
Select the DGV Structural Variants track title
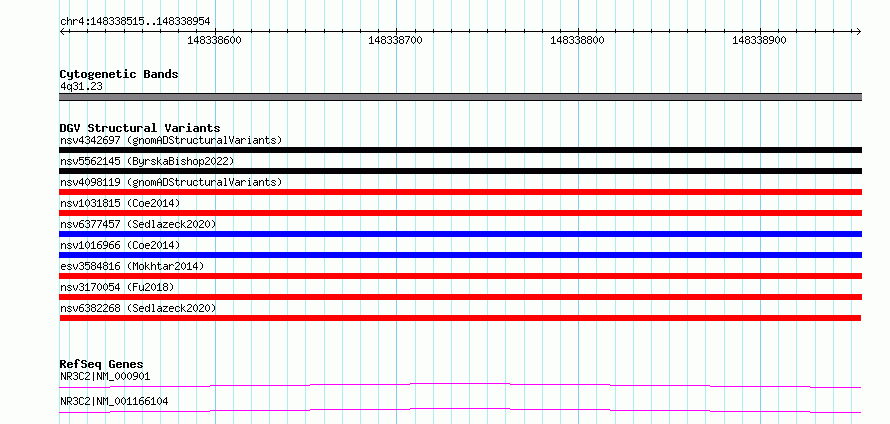coord(140,128)
